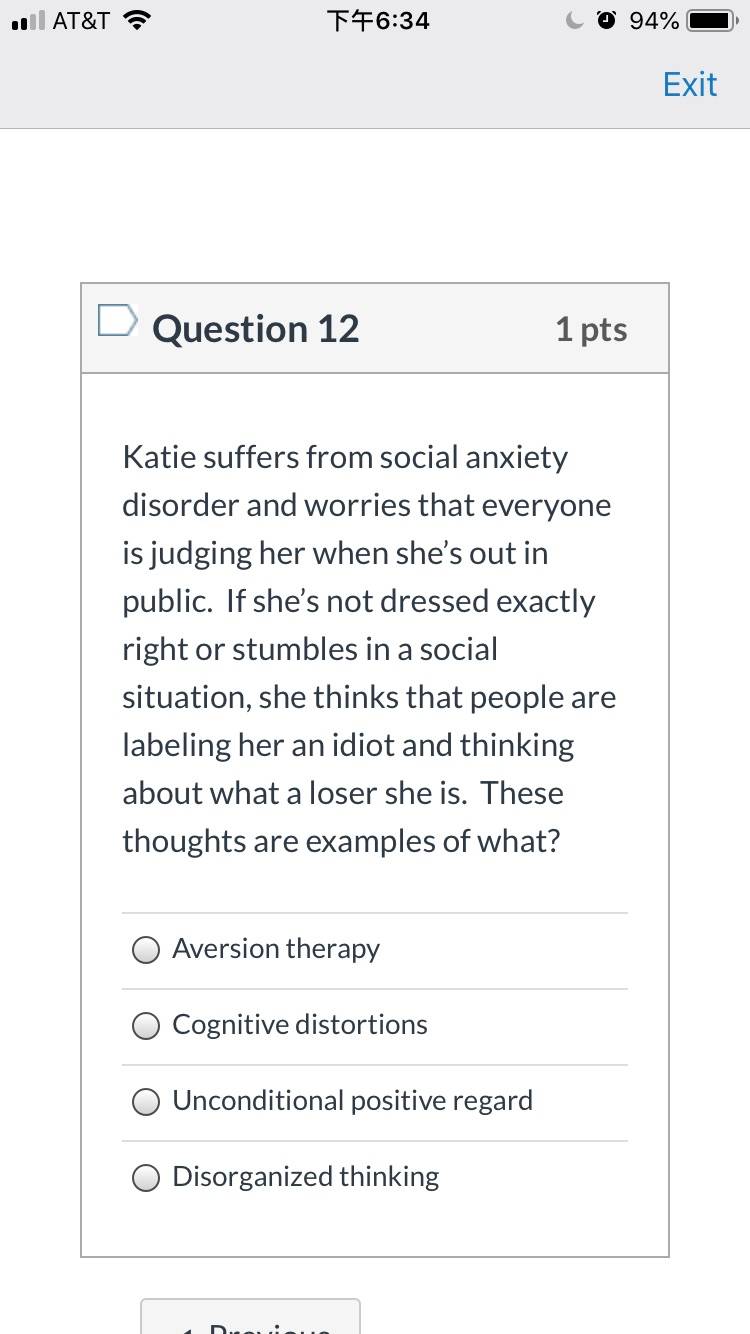Select the Disorganized thinking radio button
Screen dimensions: 750x1334
point(146,1178)
